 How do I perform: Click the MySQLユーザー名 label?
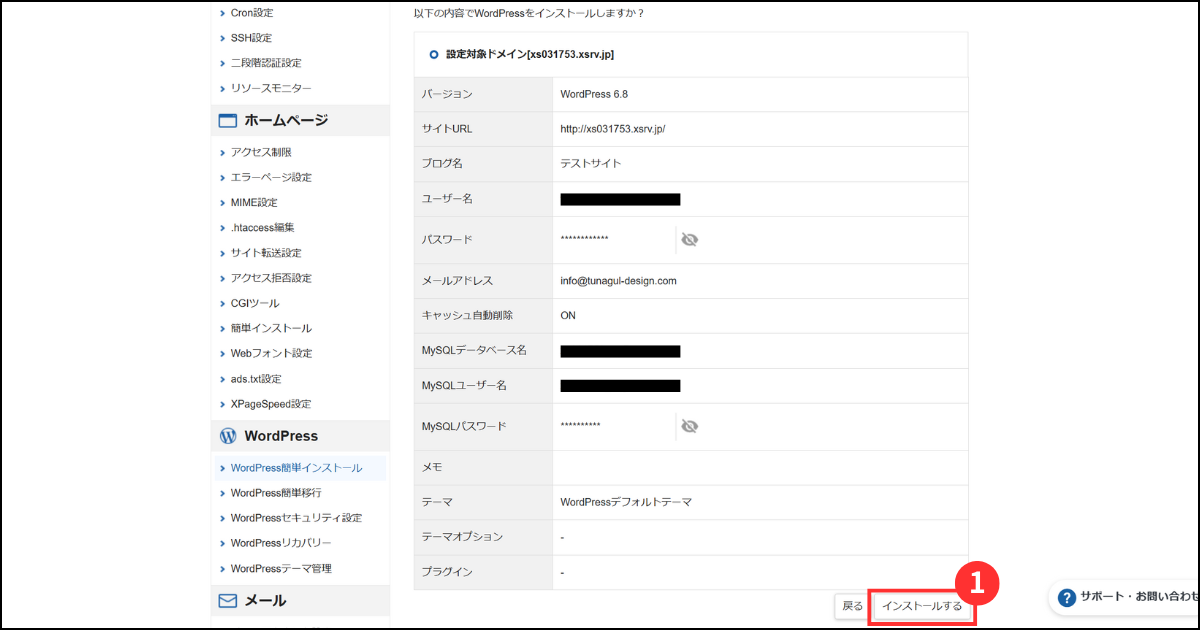pyautogui.click(x=464, y=386)
